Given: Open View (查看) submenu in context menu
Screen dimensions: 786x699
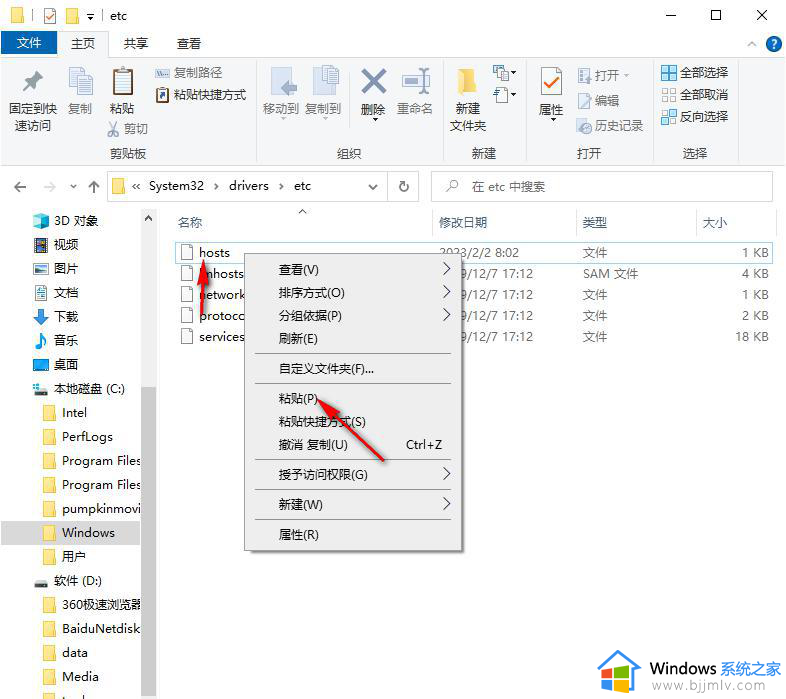Looking at the screenshot, I should pyautogui.click(x=353, y=270).
